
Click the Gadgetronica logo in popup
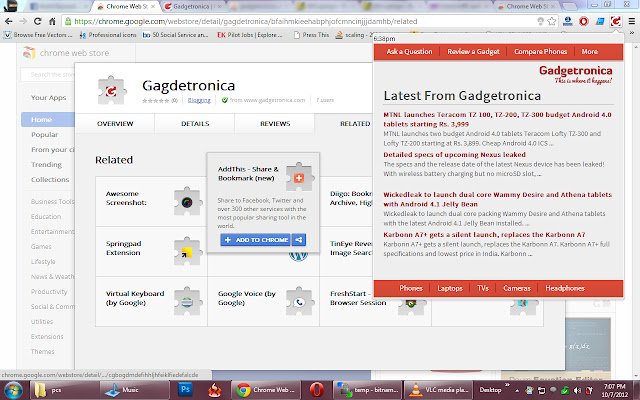pyautogui.click(x=576, y=74)
